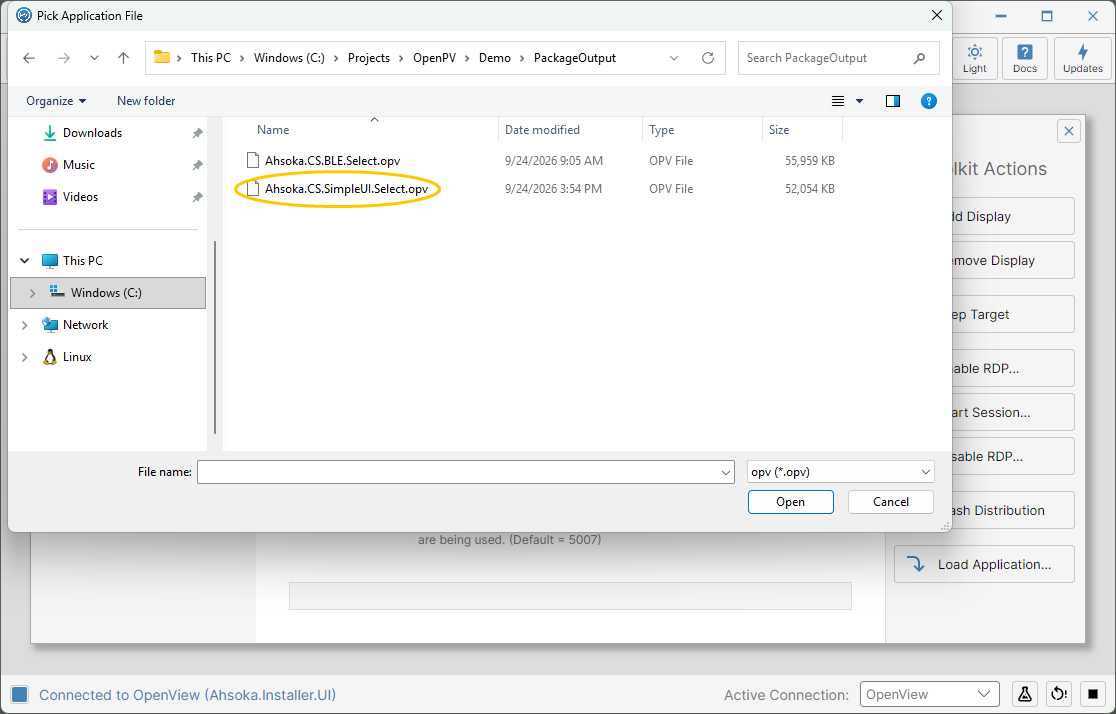Viewport: 1116px width, 714px height.
Task: Click the Prep Target action button
Action: coord(1014,315)
